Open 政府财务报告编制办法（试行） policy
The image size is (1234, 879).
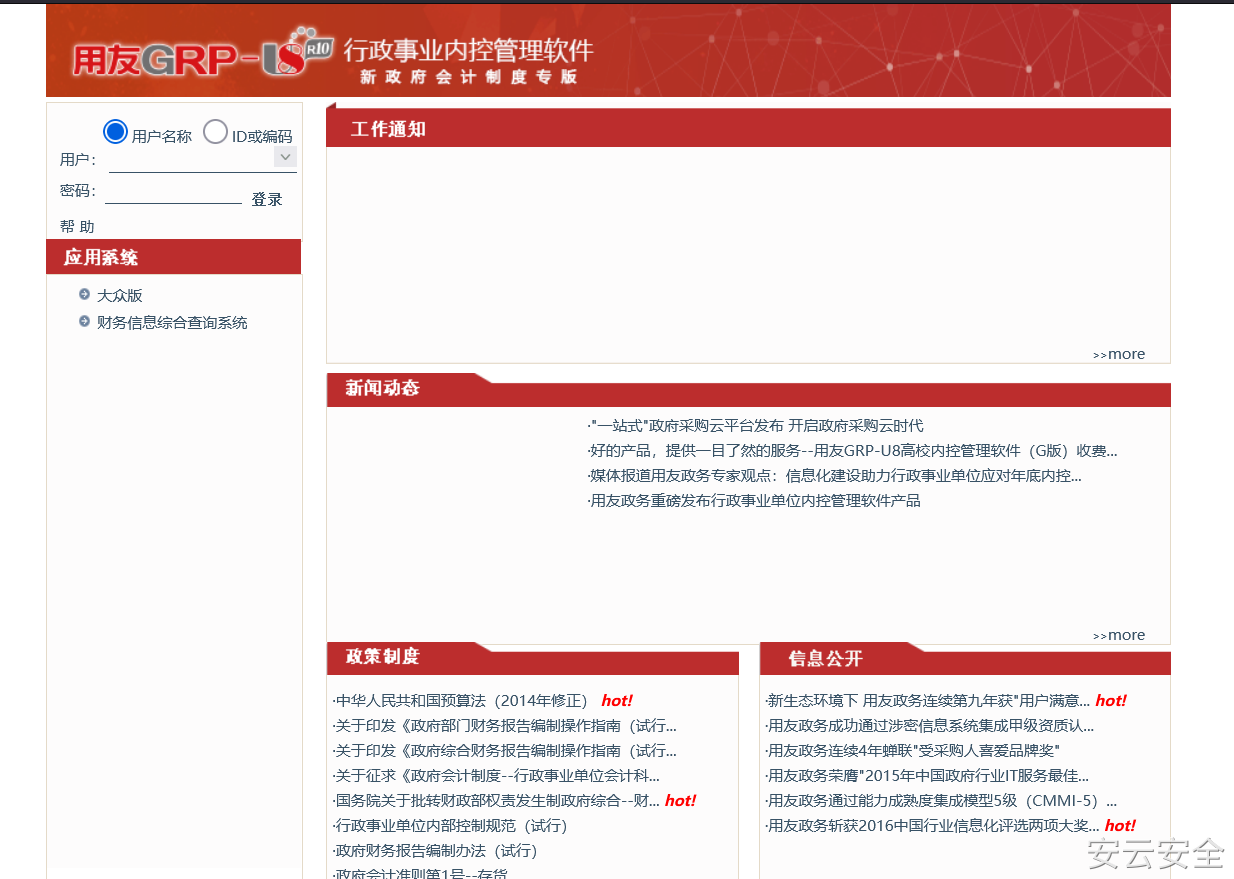click(x=435, y=851)
